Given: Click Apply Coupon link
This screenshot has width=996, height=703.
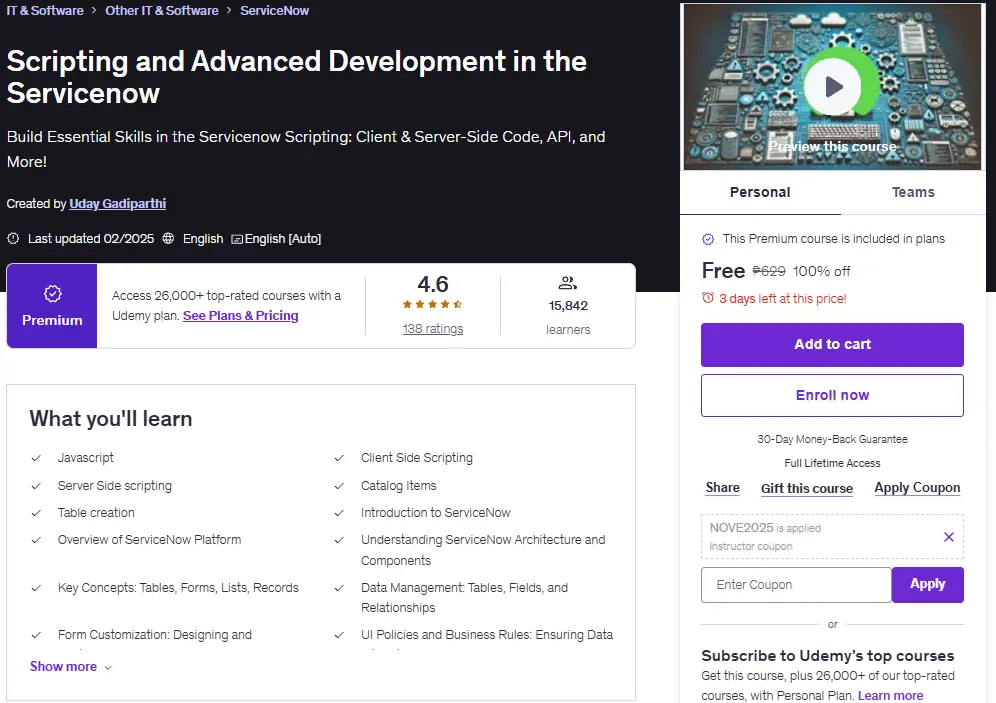Looking at the screenshot, I should (917, 488).
